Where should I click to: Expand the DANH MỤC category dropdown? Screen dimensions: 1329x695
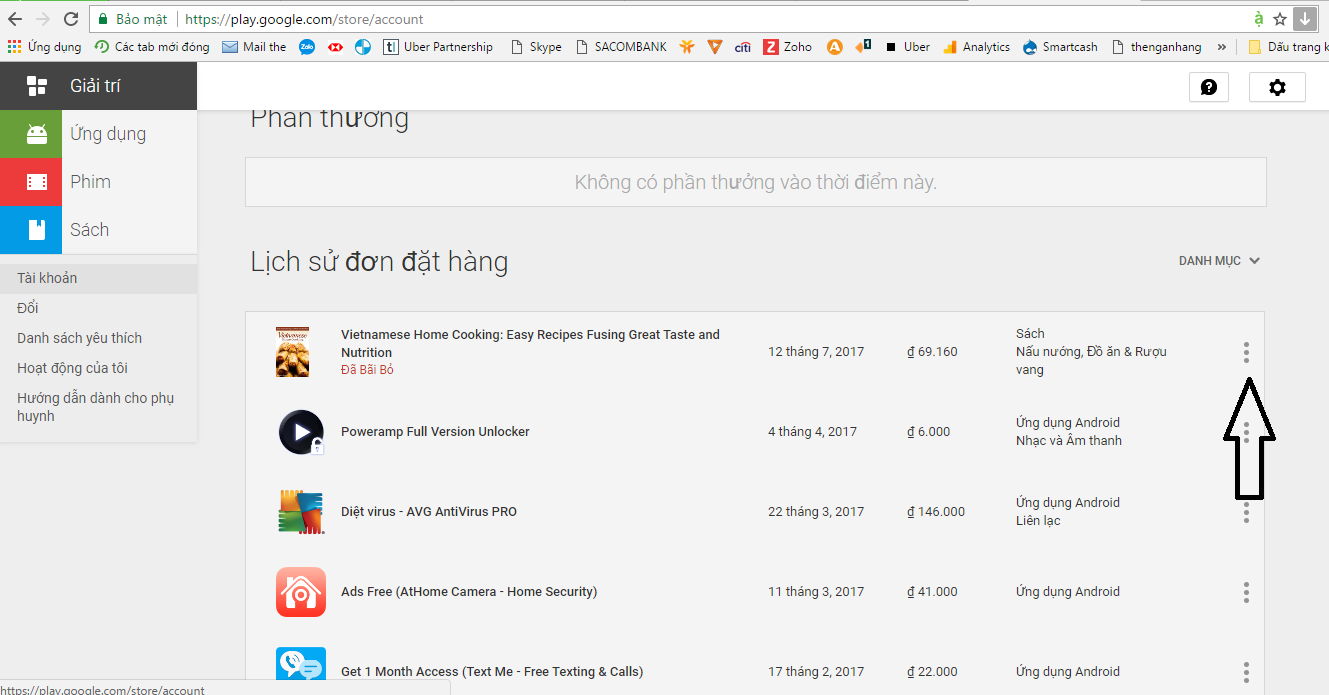(1219, 261)
